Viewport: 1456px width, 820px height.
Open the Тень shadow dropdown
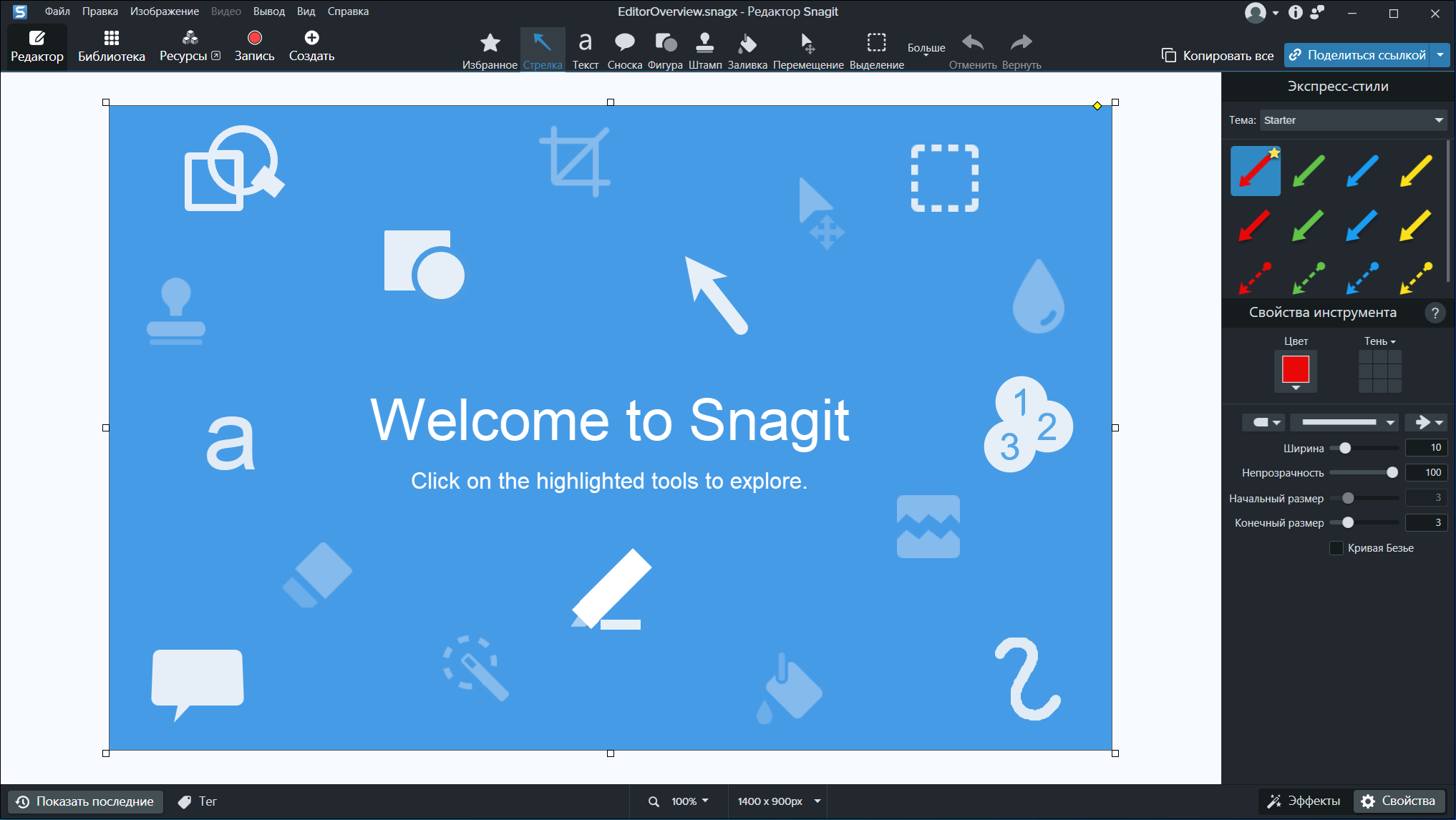1379,341
